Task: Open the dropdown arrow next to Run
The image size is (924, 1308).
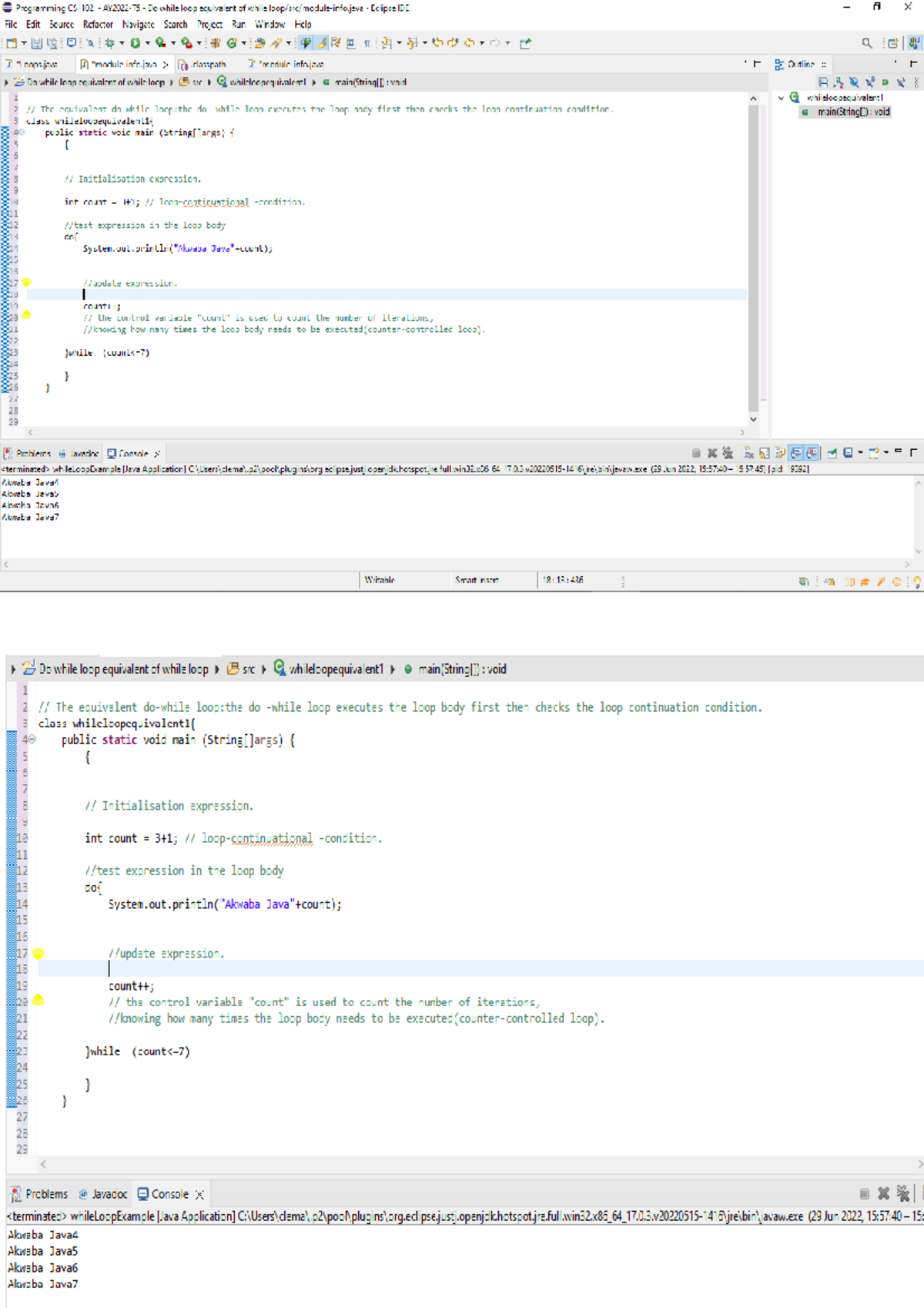Action: point(147,43)
